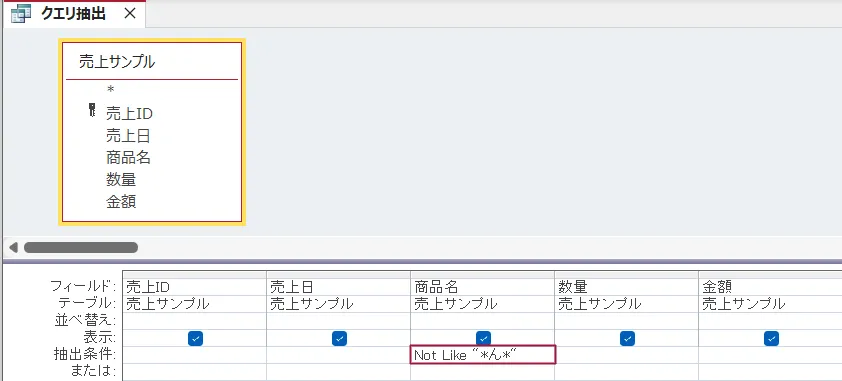Click the または cell for 商品名
Viewport: 842px width, 381px height.
coord(483,371)
